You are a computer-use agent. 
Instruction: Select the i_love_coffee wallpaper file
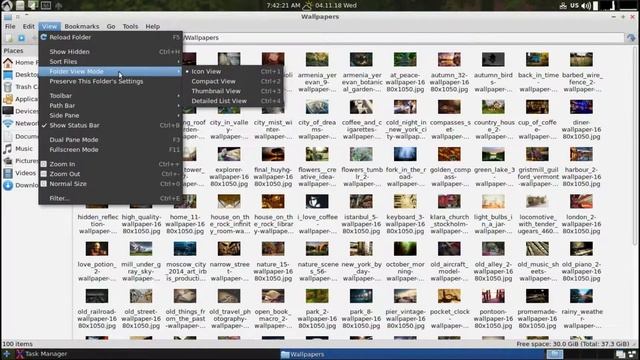tap(317, 202)
